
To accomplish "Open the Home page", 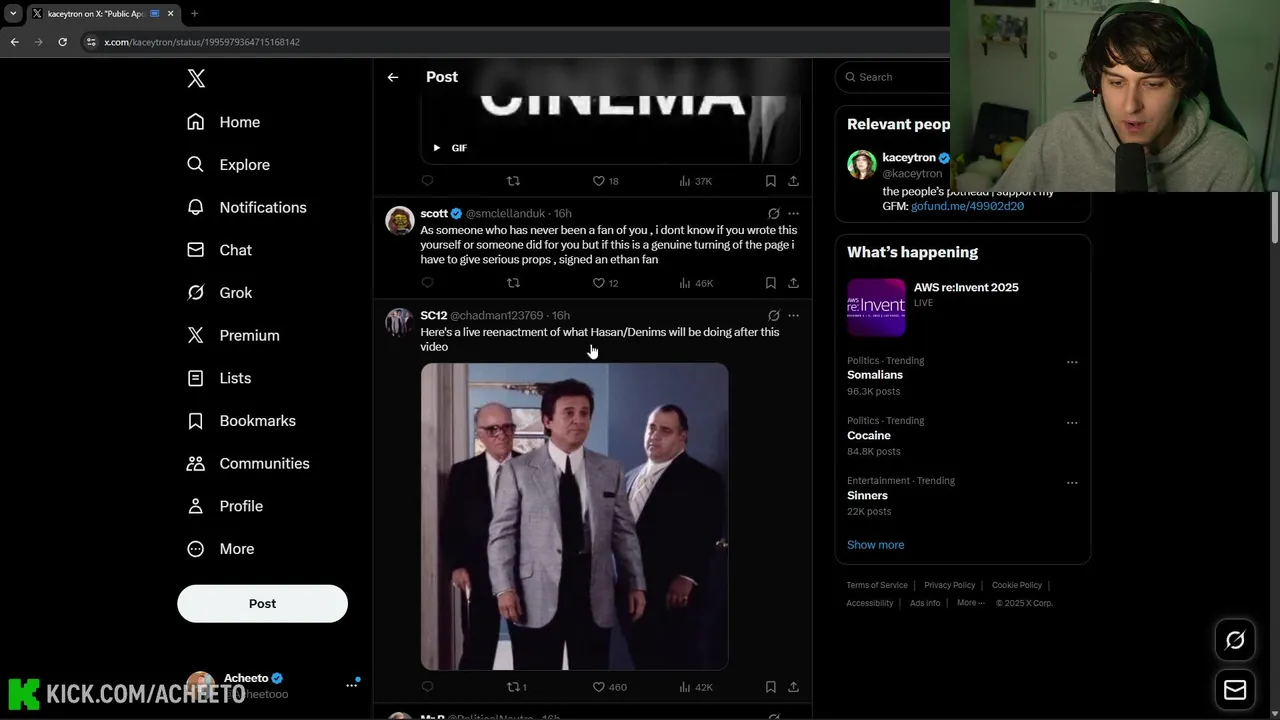I will coord(224,122).
